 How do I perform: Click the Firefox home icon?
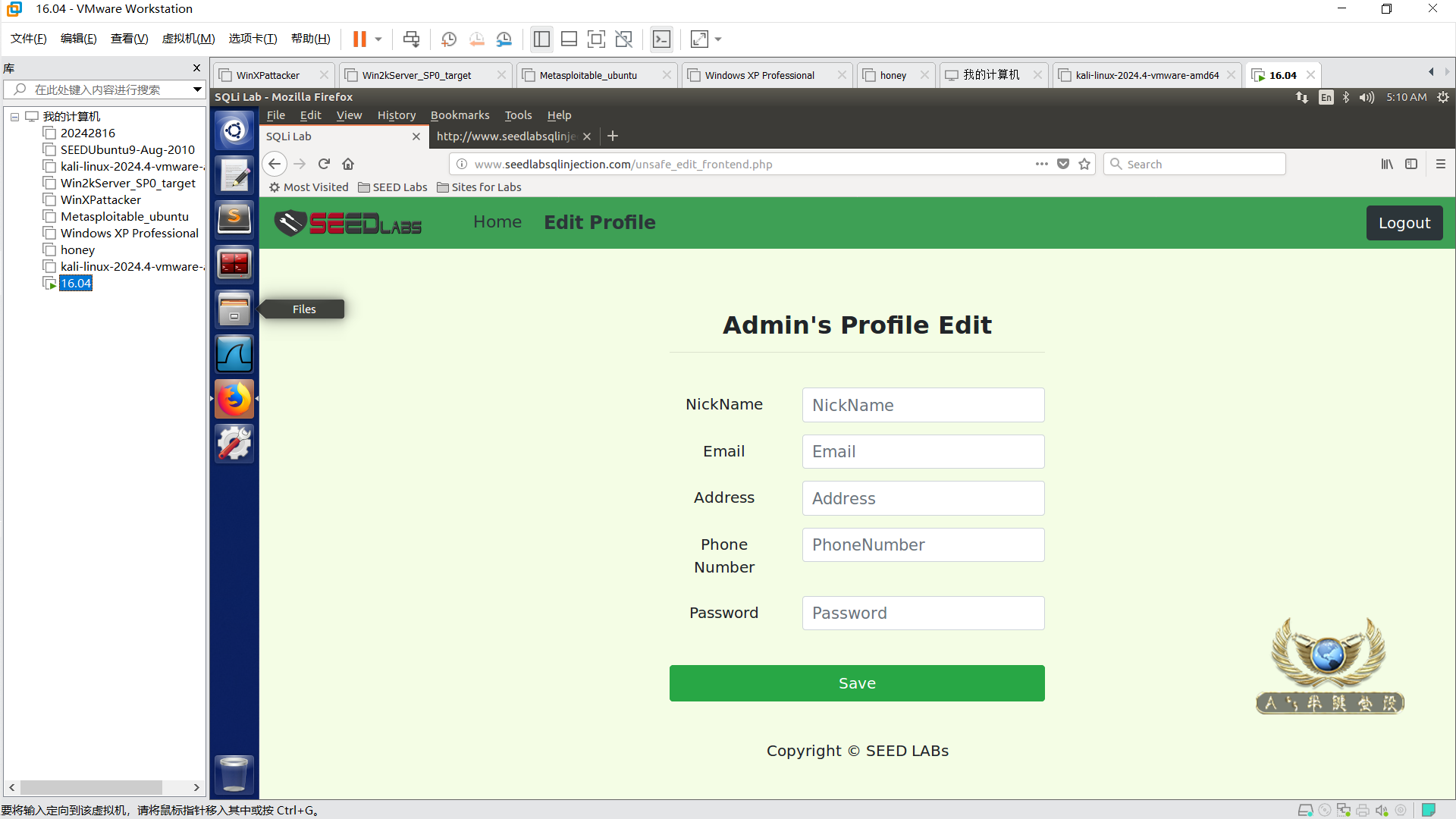click(x=348, y=164)
